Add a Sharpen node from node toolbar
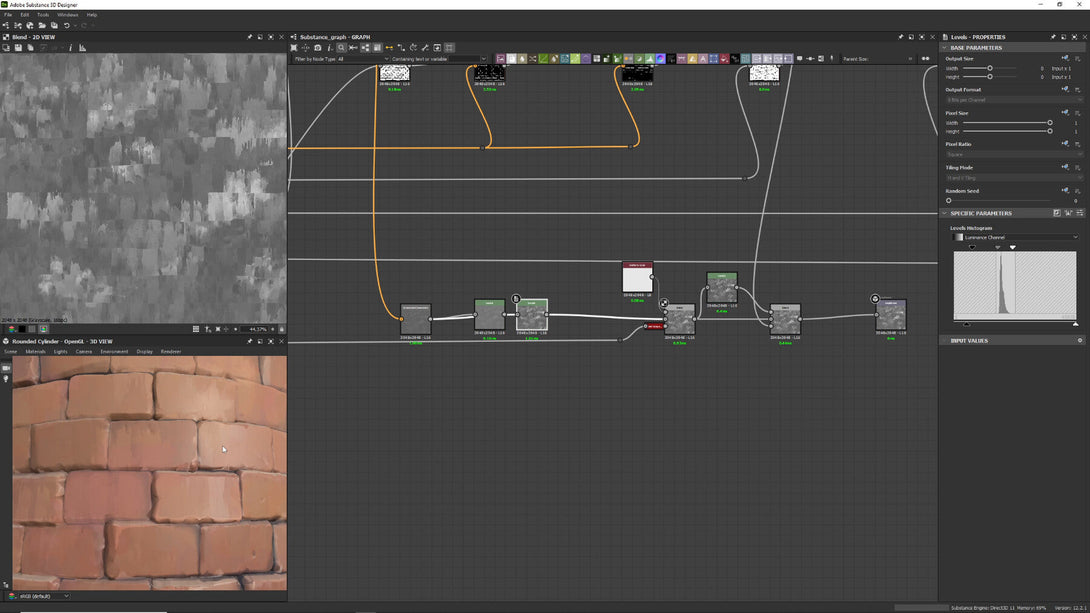Image resolution: width=1090 pixels, height=613 pixels. pyautogui.click(x=692, y=59)
